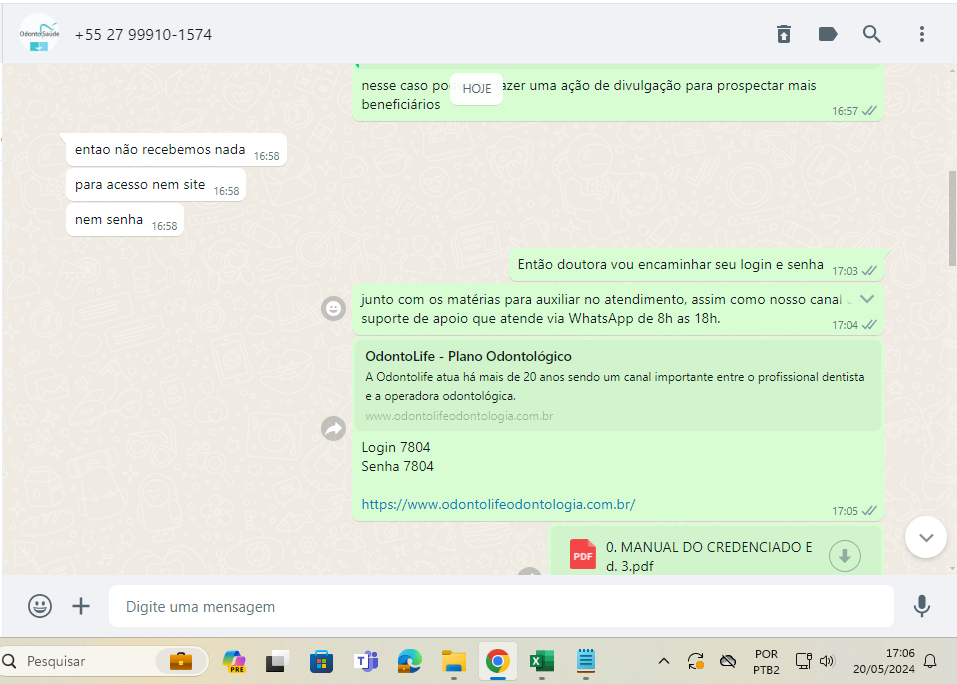Click the OneDrive cloud tray icon

point(728,661)
